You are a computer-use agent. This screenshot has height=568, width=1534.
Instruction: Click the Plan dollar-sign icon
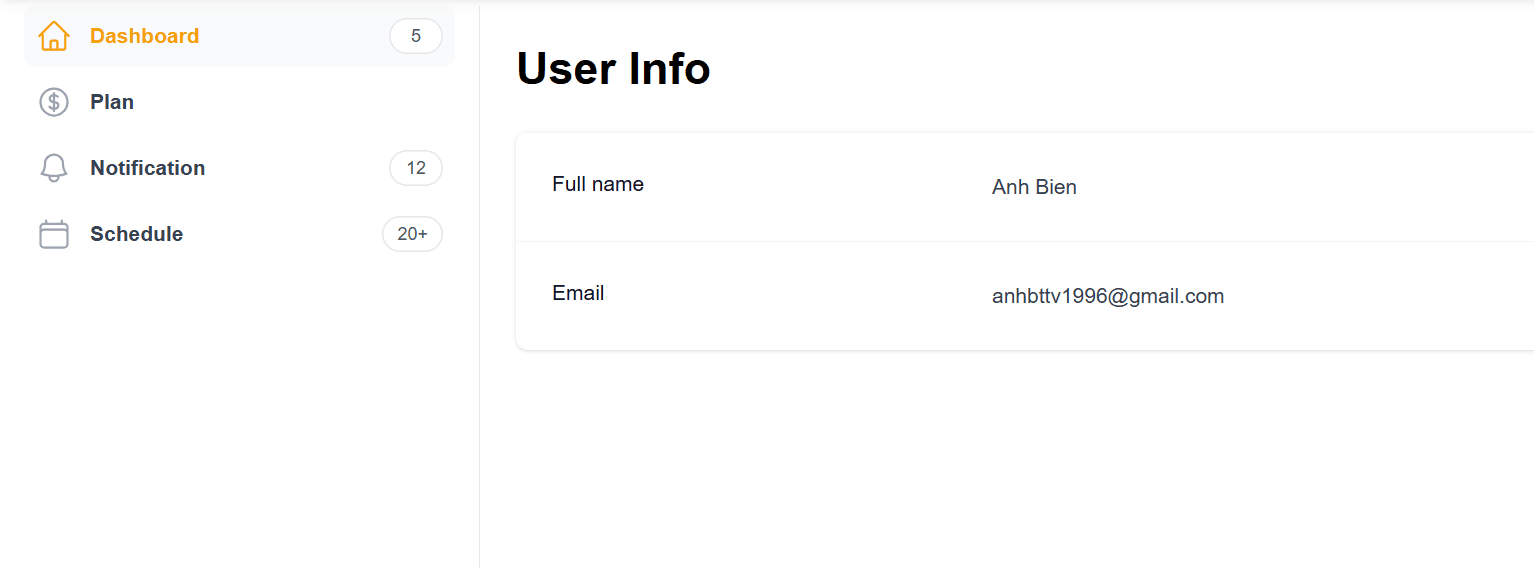[54, 102]
